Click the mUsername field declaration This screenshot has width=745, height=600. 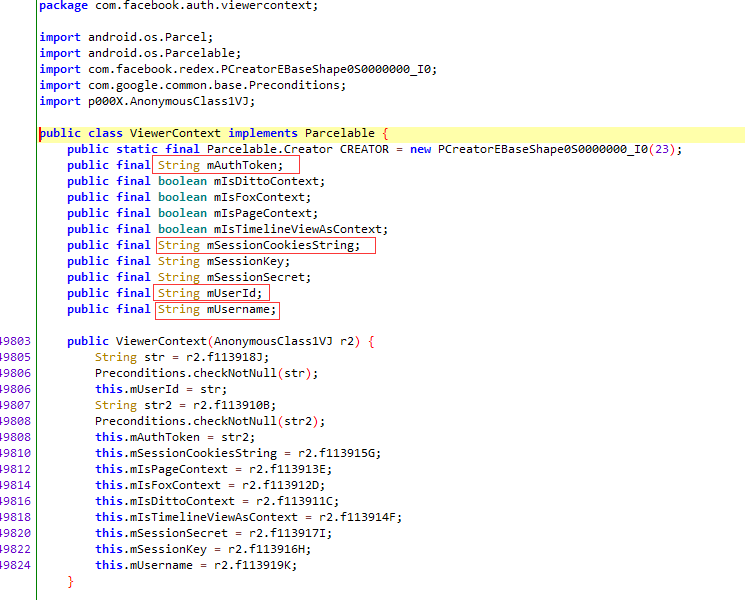(x=172, y=309)
